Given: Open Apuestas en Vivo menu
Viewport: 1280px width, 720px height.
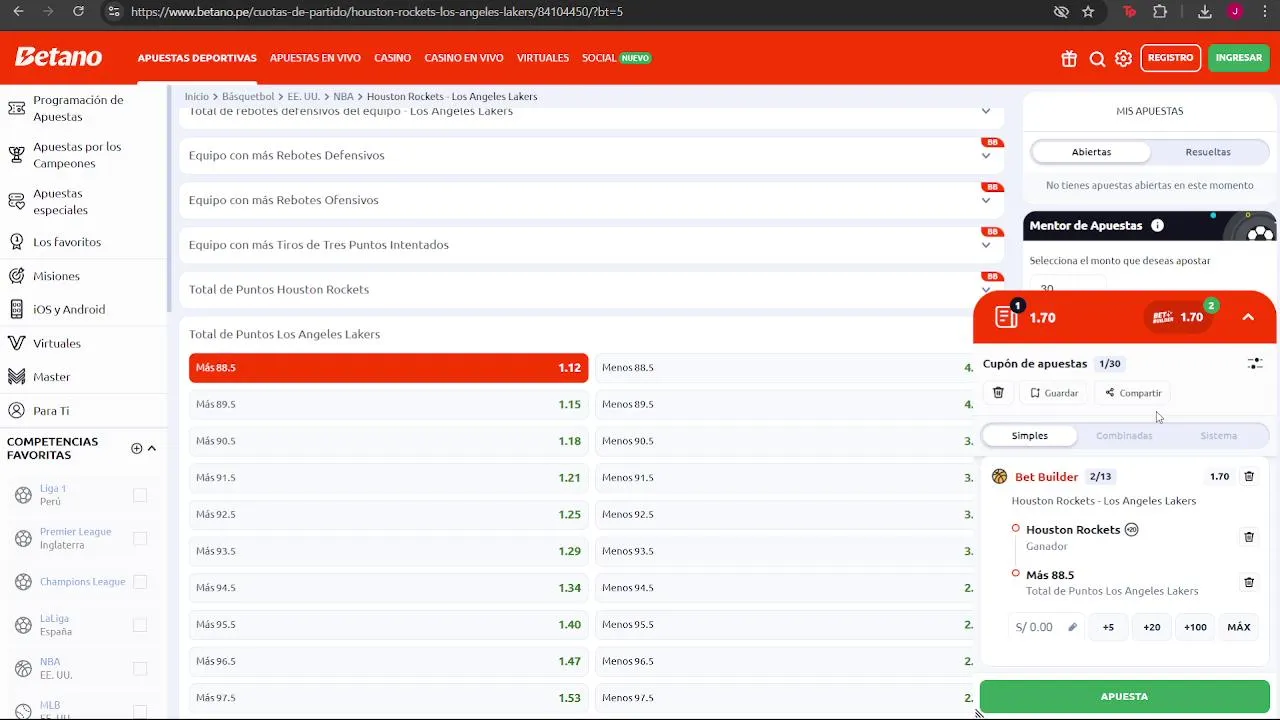Looking at the screenshot, I should [x=315, y=58].
